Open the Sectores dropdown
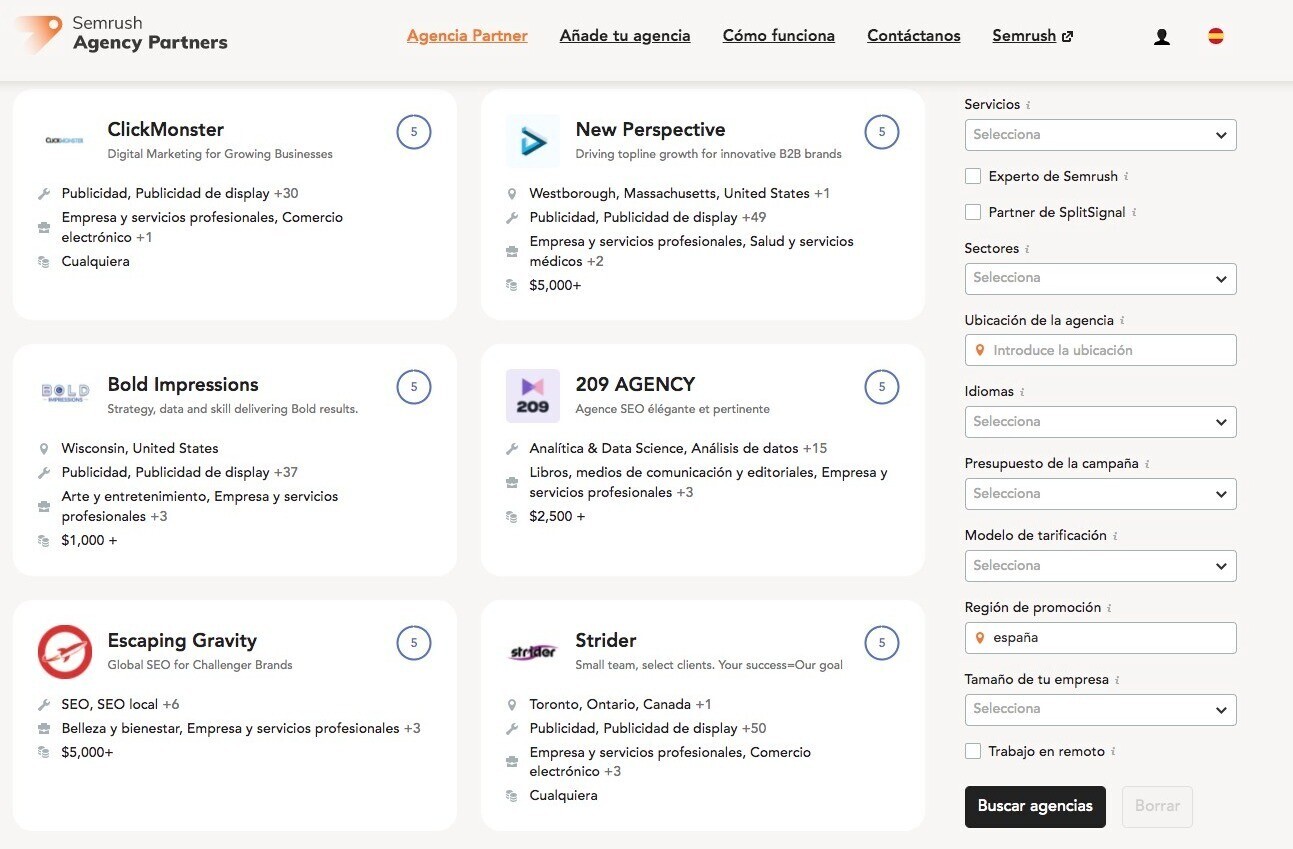Screen dimensions: 1293x849 click(1100, 278)
